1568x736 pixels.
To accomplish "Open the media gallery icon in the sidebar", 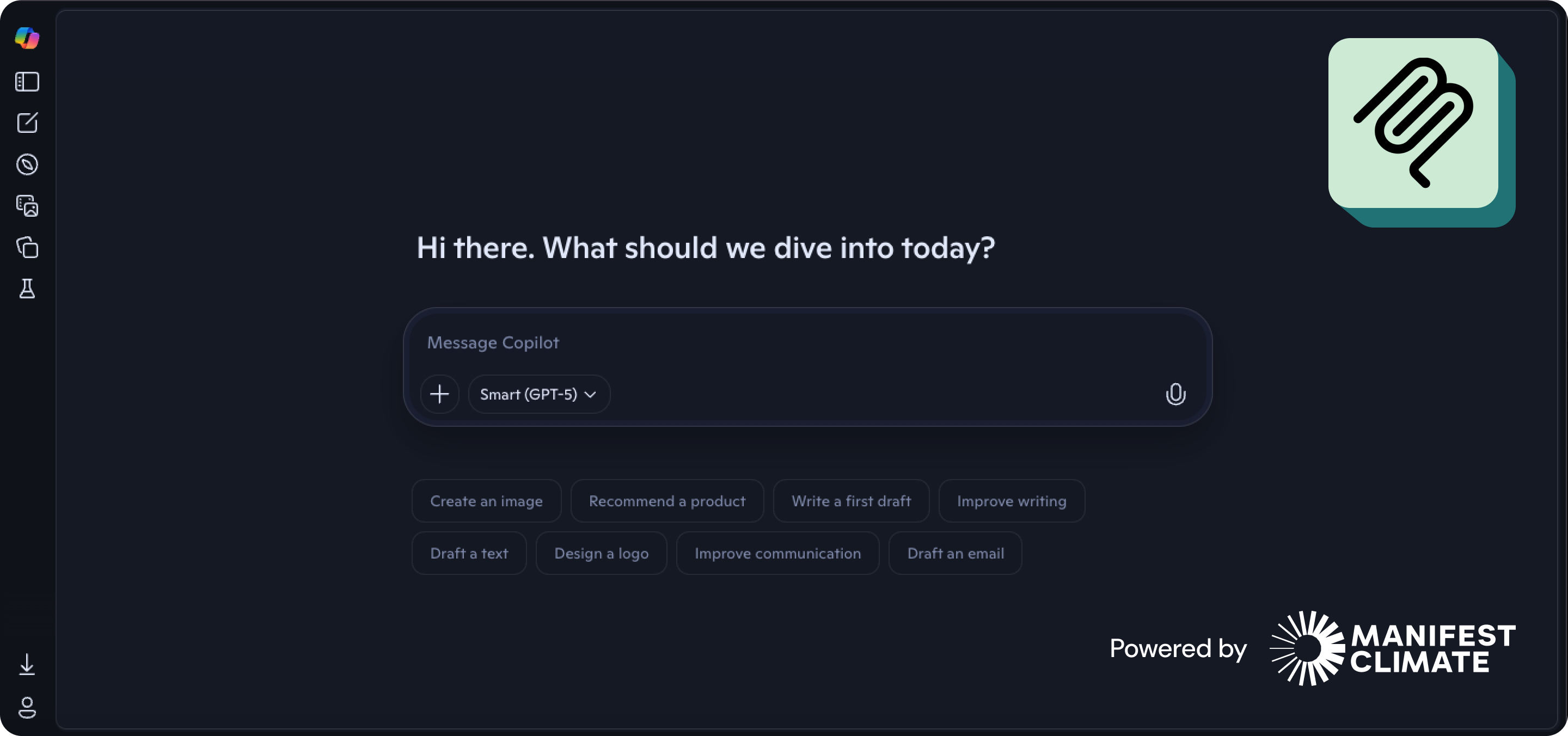I will (27, 206).
